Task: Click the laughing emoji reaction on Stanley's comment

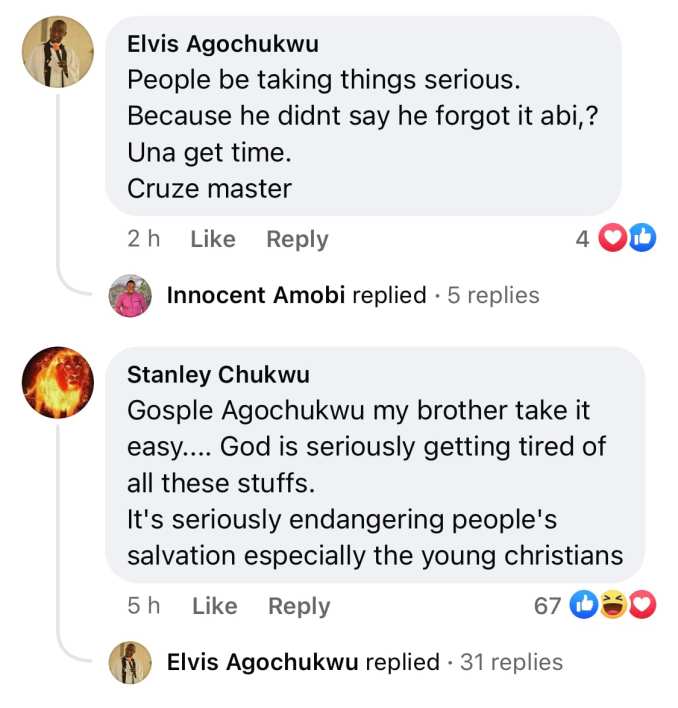Action: (x=613, y=605)
